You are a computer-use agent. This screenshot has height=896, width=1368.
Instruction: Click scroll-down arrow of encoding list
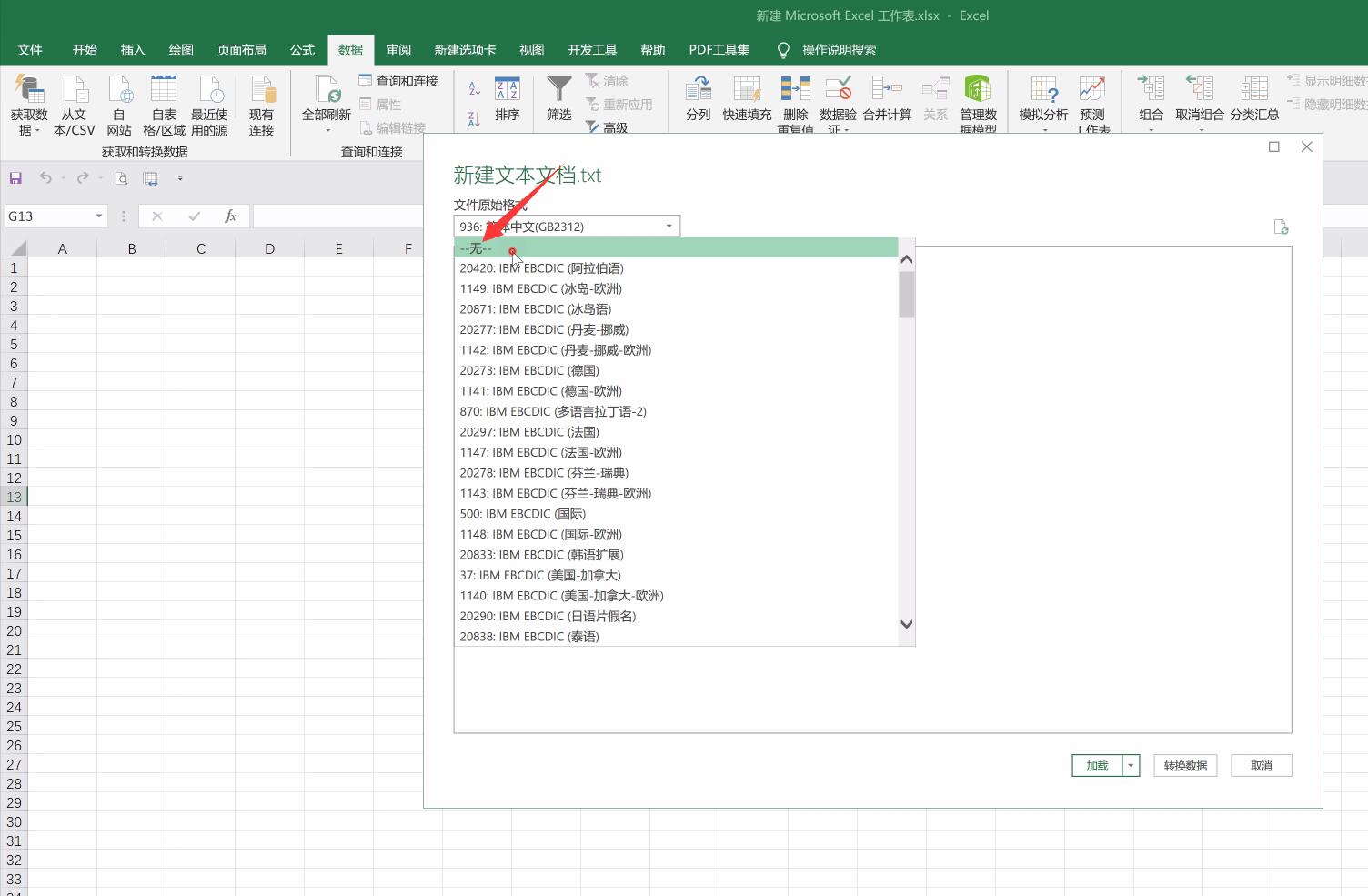(x=906, y=624)
